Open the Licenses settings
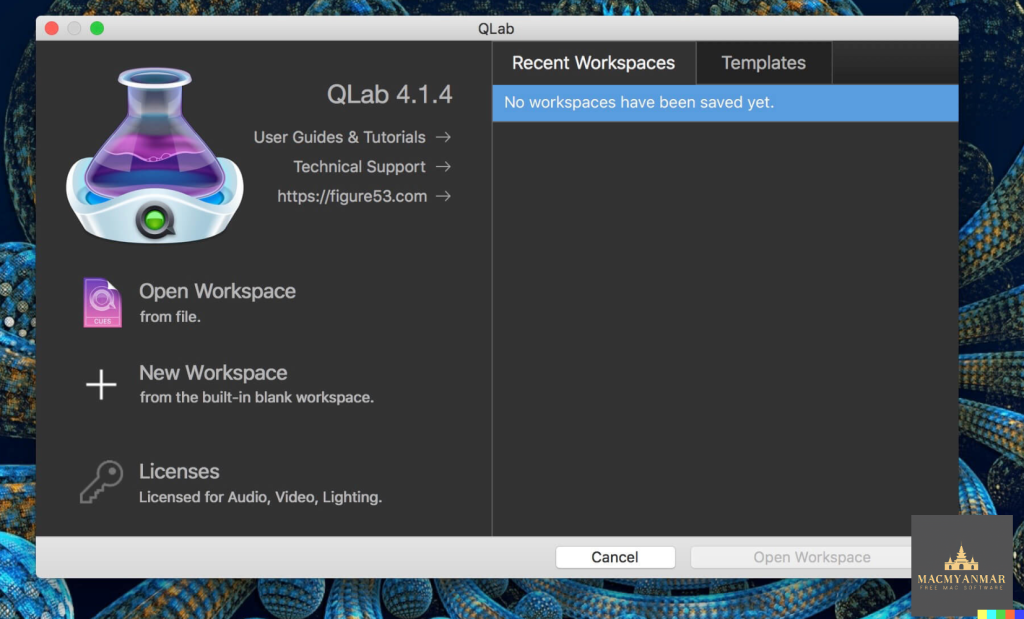This screenshot has height=619, width=1024. 179,471
